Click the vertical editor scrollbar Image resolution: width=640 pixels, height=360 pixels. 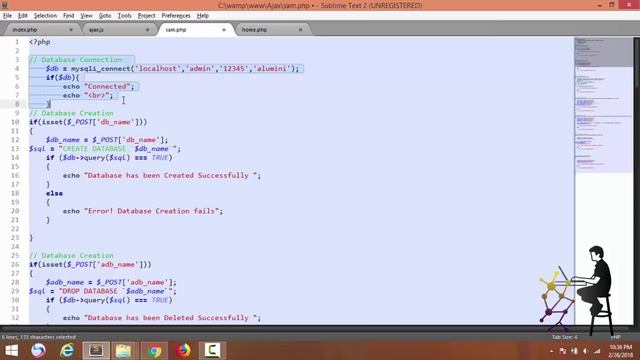click(x=636, y=180)
